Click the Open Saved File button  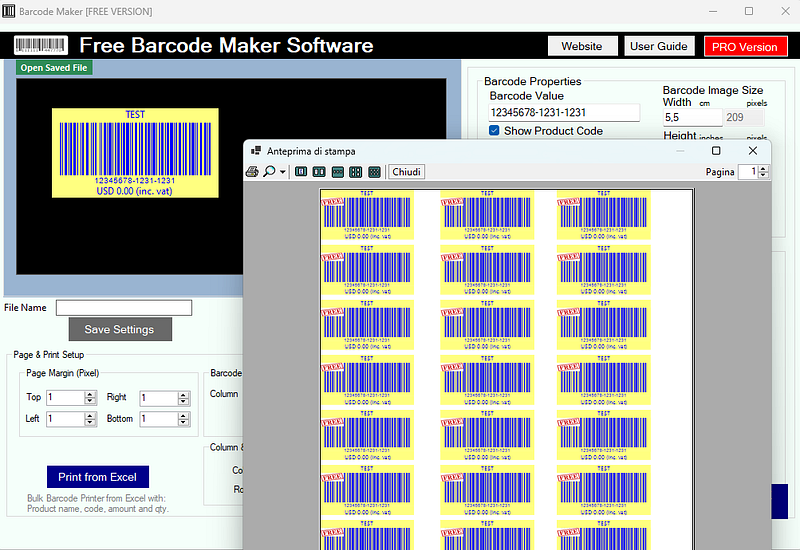click(x=54, y=68)
